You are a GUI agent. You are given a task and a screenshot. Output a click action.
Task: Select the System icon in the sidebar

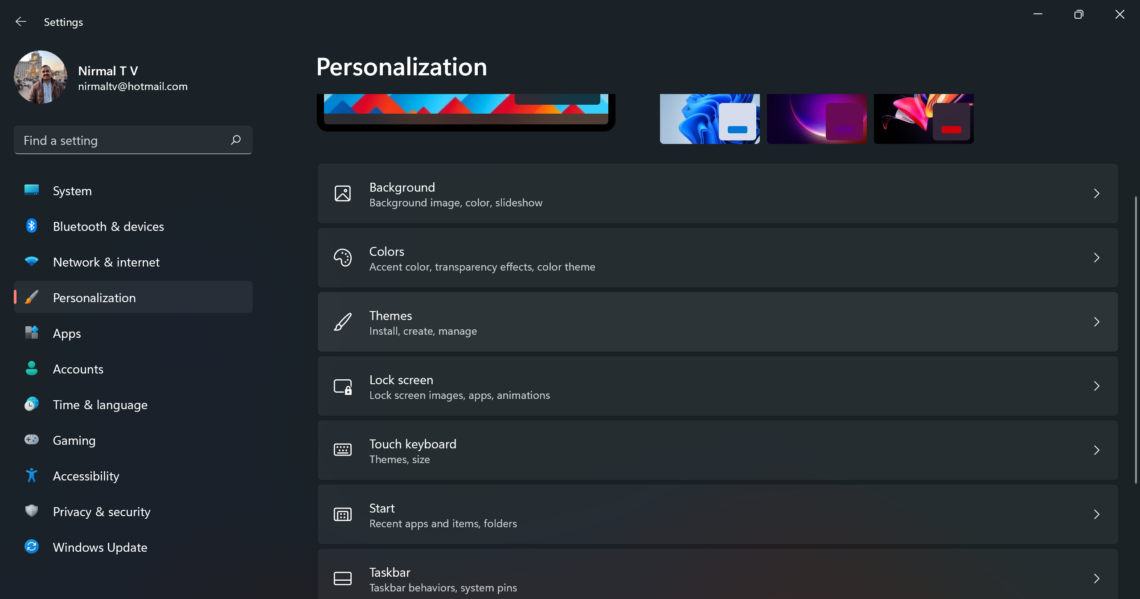click(x=32, y=190)
